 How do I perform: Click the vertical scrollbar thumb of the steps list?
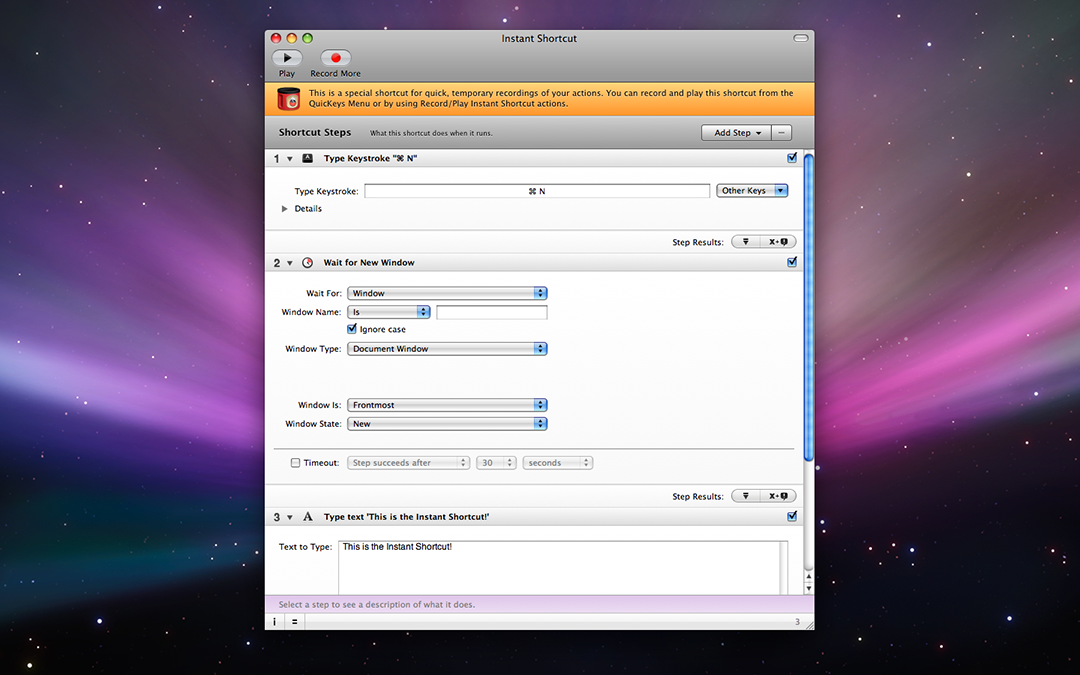tap(809, 308)
